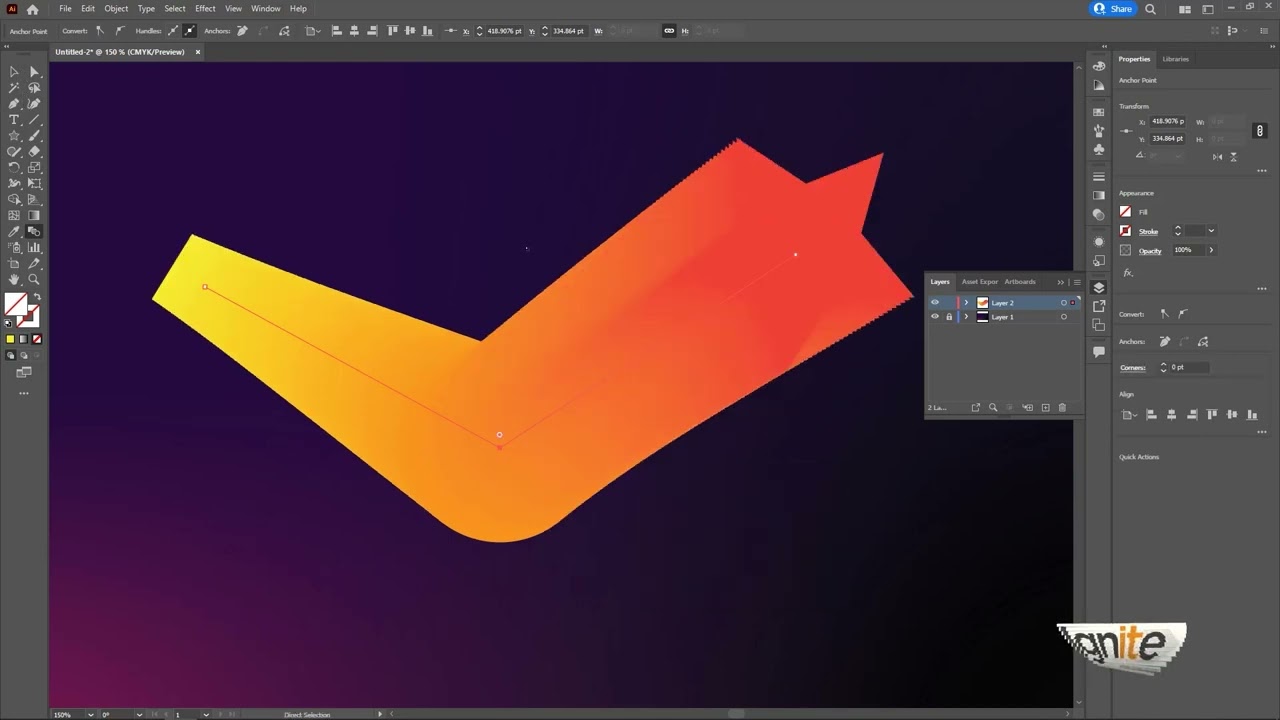Switch to the Libraries tab

(x=1176, y=59)
